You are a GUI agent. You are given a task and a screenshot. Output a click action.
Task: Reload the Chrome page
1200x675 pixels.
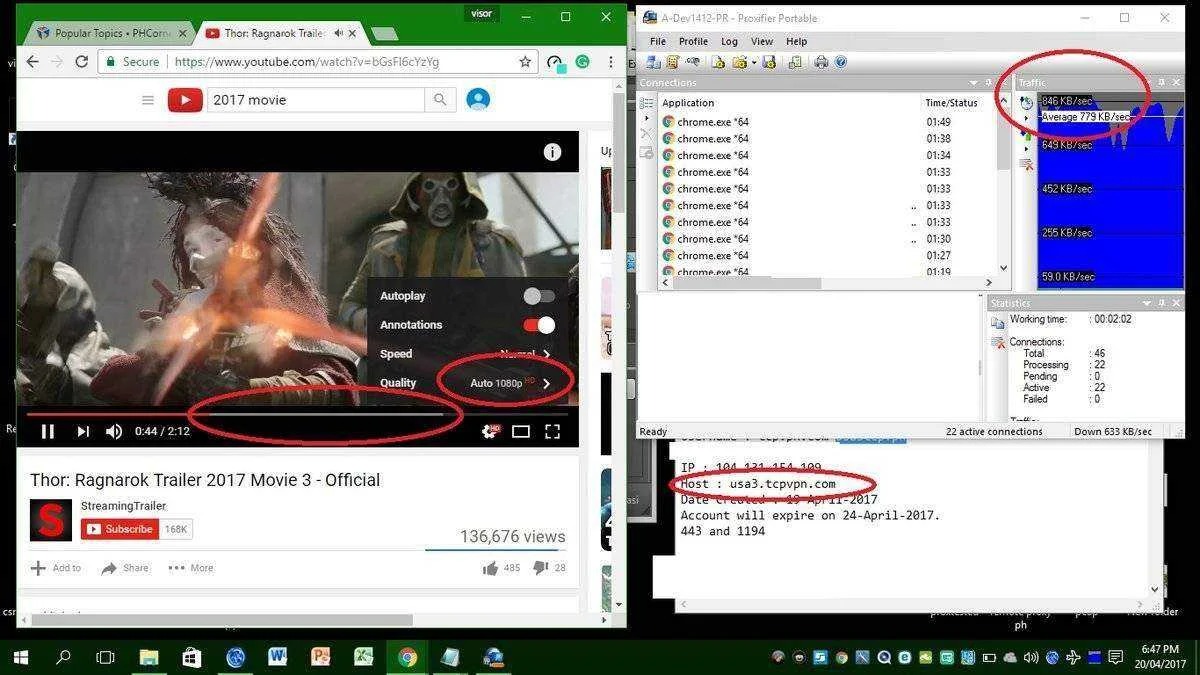tap(83, 61)
